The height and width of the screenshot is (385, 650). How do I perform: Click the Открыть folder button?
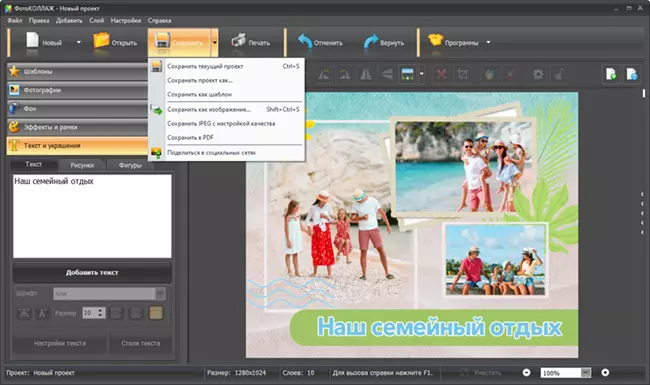coord(115,42)
